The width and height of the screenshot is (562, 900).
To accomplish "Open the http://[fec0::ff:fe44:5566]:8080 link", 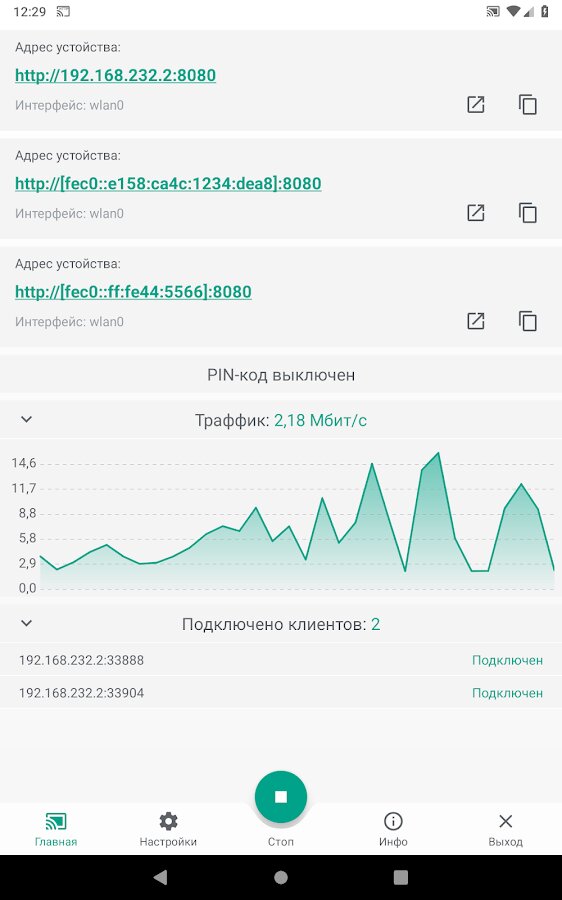I will pyautogui.click(x=133, y=292).
